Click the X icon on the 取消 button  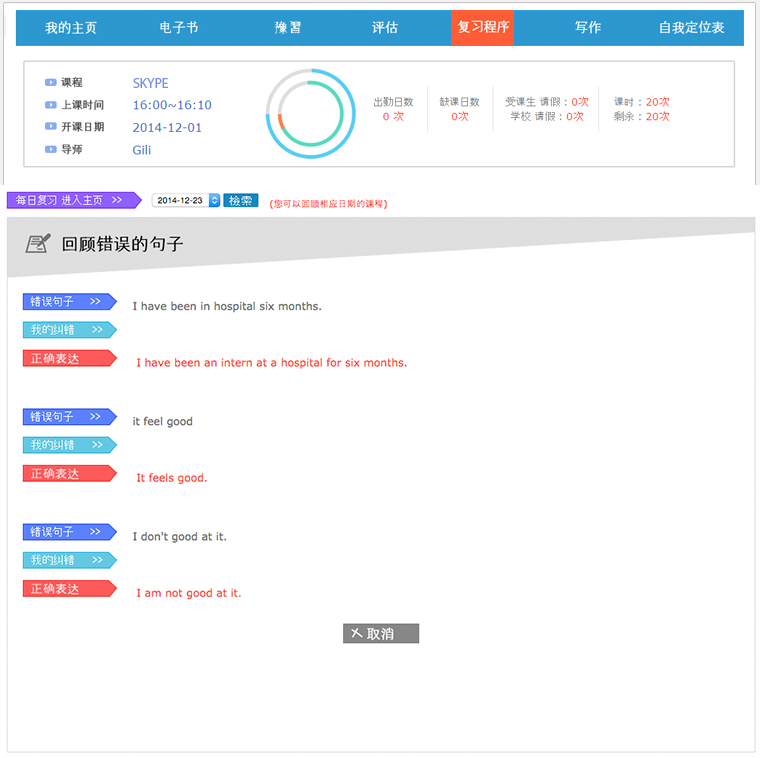356,634
